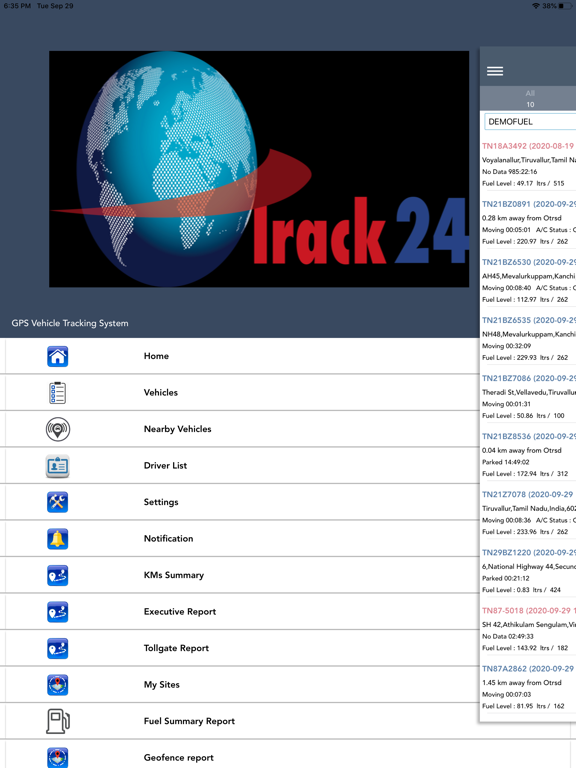The image size is (576, 768).
Task: Open the Driver List ID card icon
Action: point(57,466)
